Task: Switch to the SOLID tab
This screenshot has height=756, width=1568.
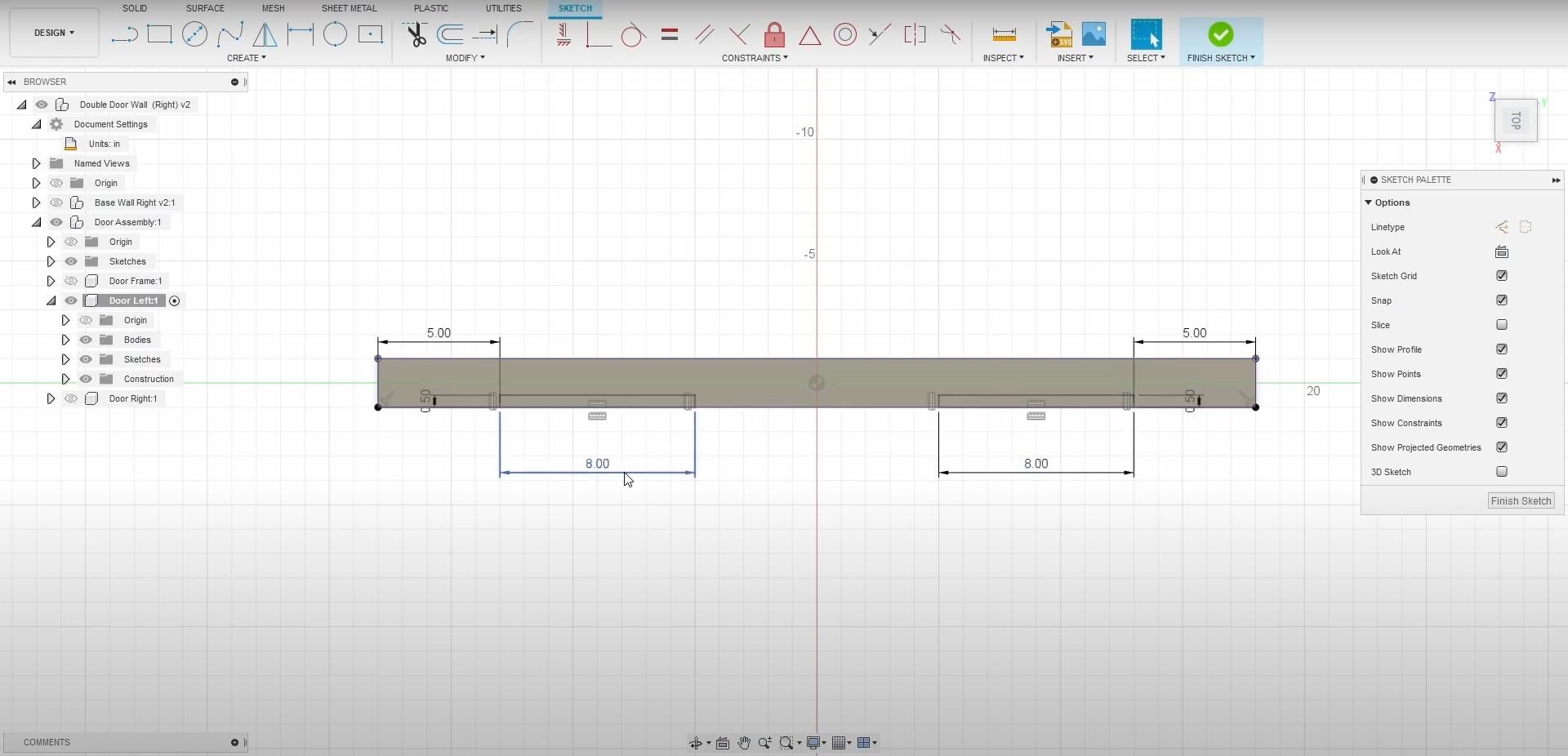Action: click(x=135, y=8)
